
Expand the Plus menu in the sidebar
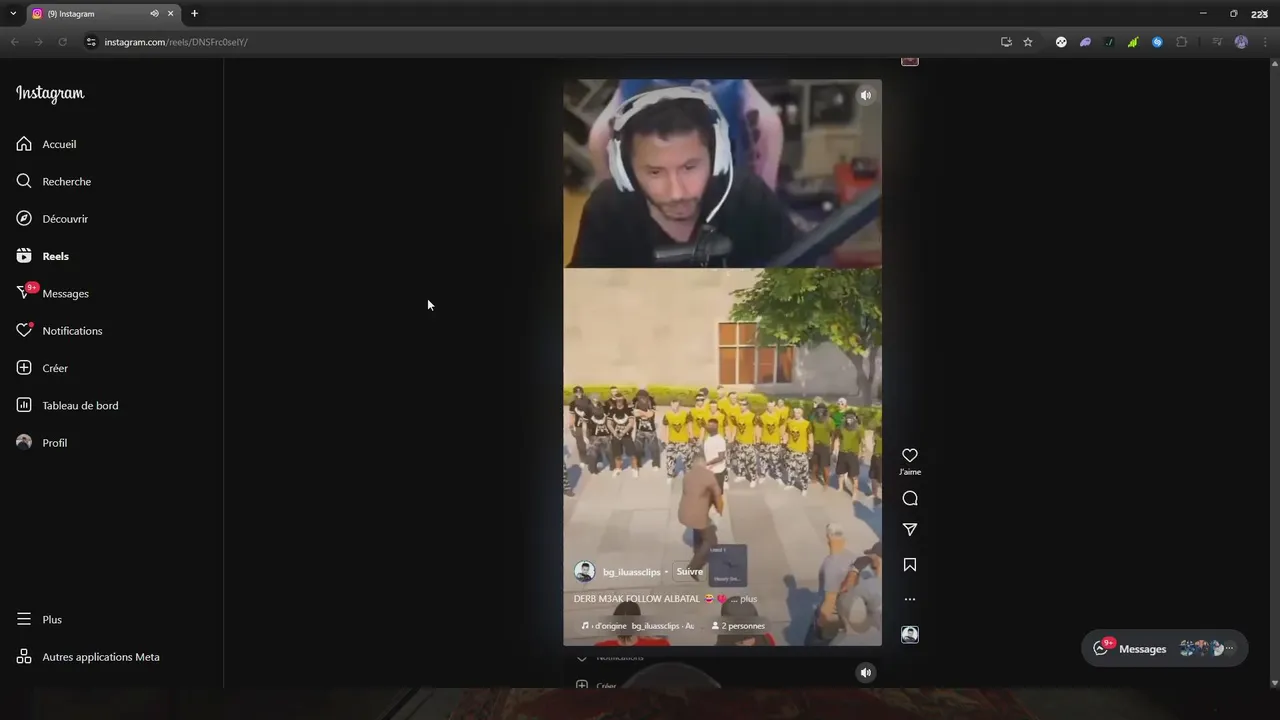(39, 620)
